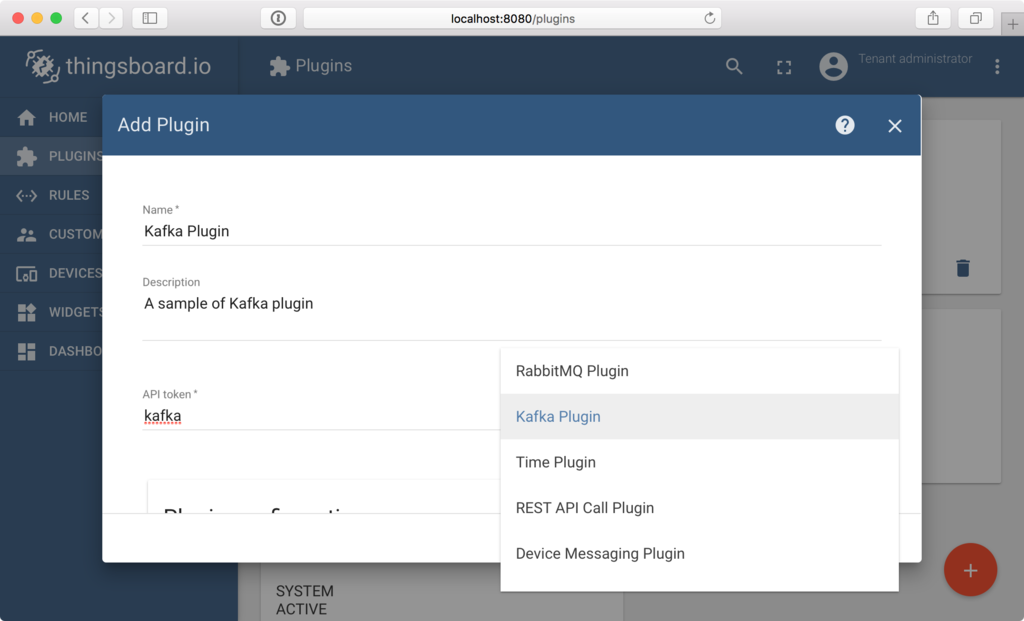Open Rules in sidebar
This screenshot has height=621, width=1024.
[51, 195]
